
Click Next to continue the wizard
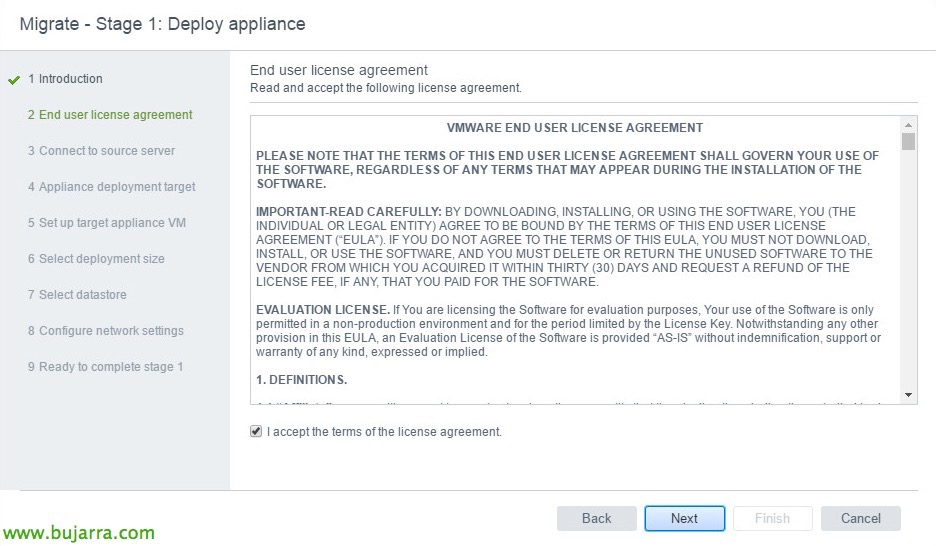(685, 518)
